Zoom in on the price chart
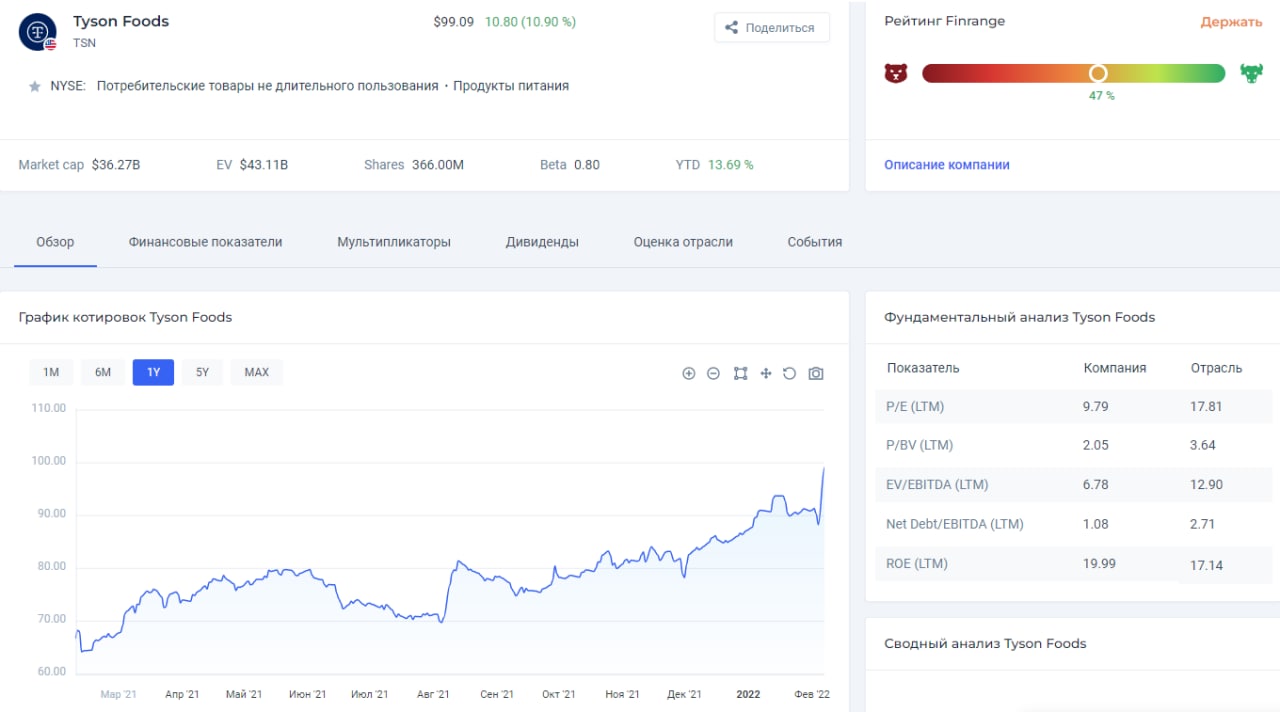 pos(688,374)
